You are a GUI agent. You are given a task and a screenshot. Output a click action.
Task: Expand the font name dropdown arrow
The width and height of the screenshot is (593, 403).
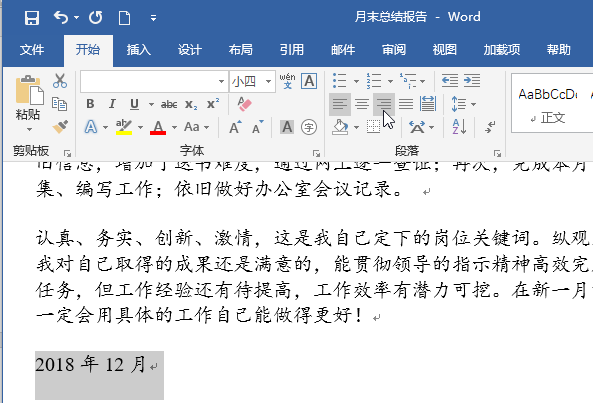coord(221,81)
